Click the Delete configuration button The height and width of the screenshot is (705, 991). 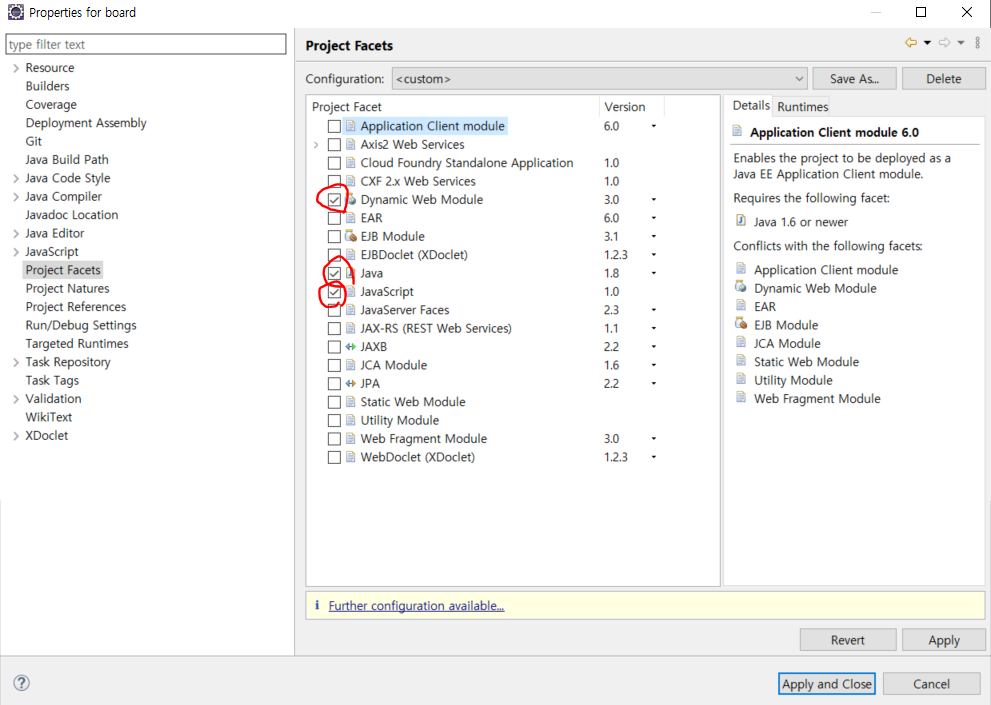pos(944,79)
